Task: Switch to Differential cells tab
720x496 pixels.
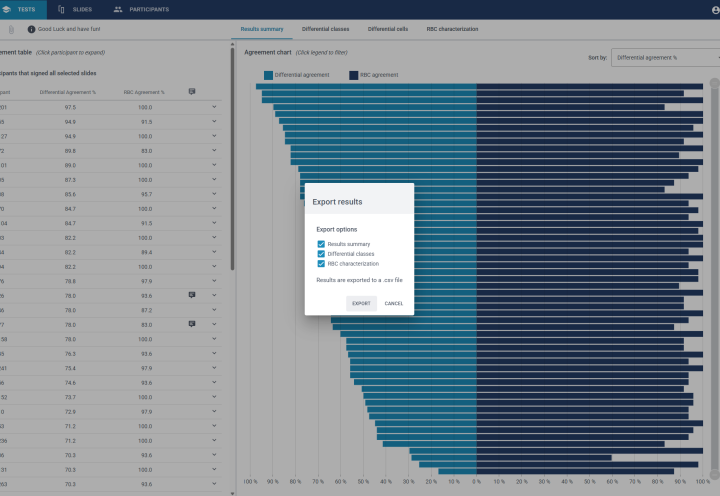Action: [388, 29]
